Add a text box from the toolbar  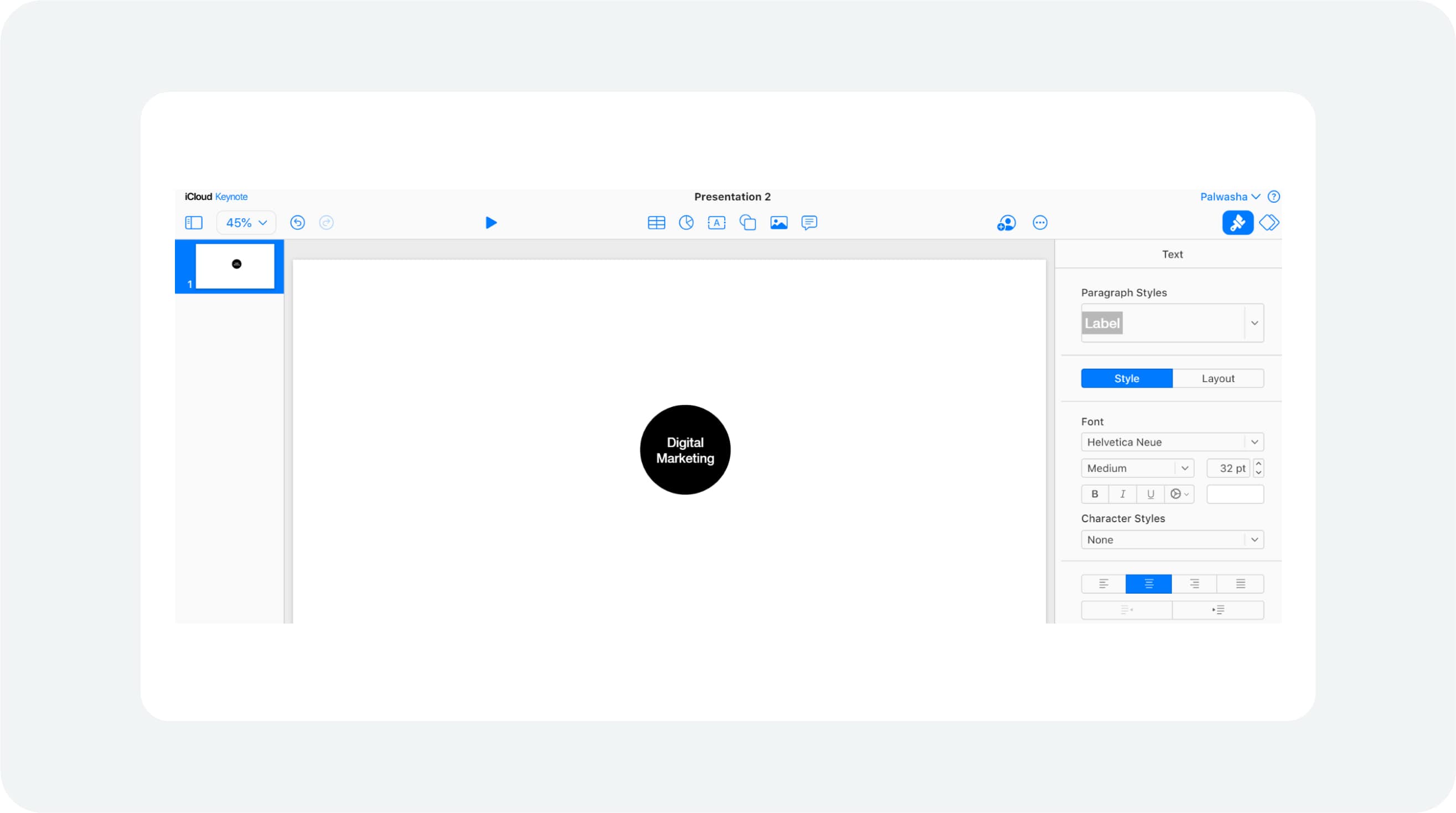click(x=716, y=223)
